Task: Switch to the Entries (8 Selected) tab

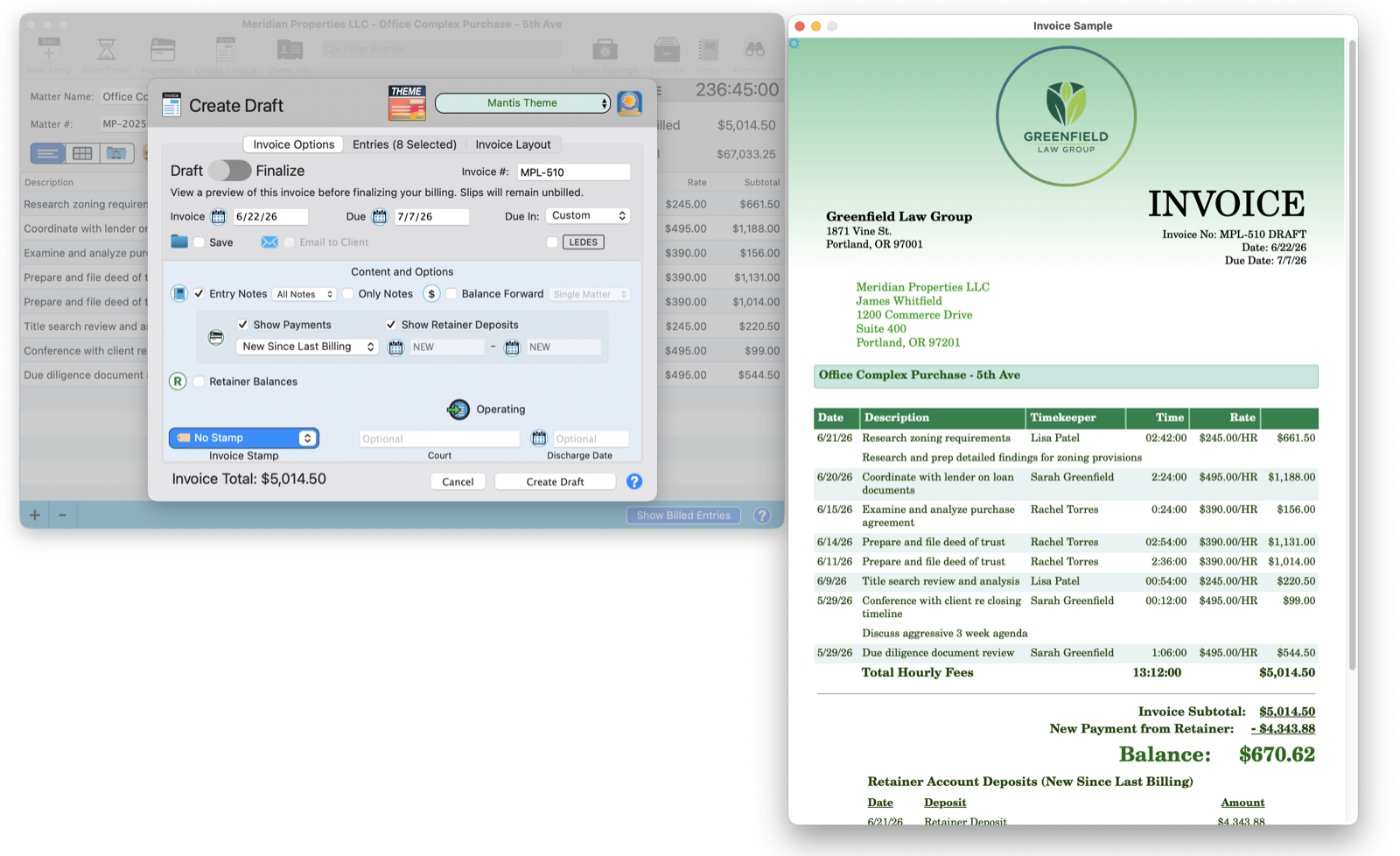Action: click(404, 144)
